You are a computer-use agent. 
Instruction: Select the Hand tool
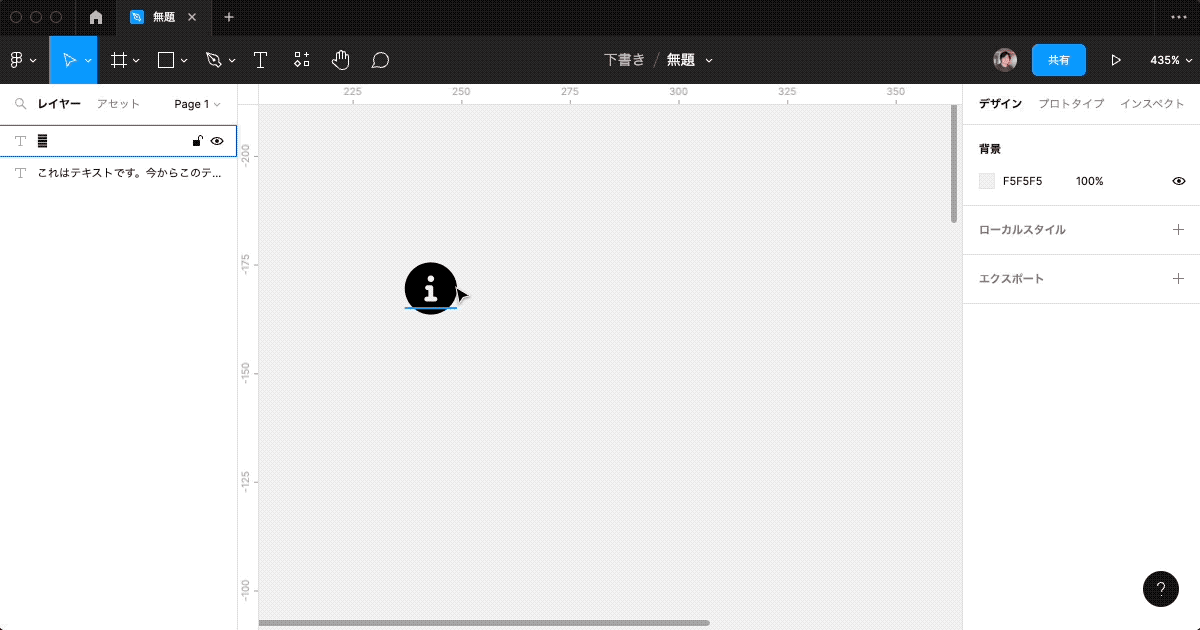(x=340, y=60)
